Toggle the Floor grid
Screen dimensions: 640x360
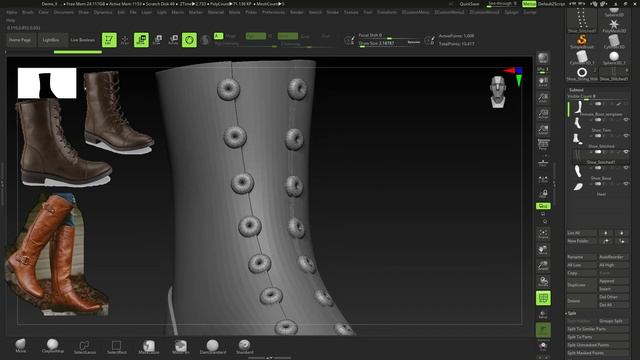click(x=543, y=162)
